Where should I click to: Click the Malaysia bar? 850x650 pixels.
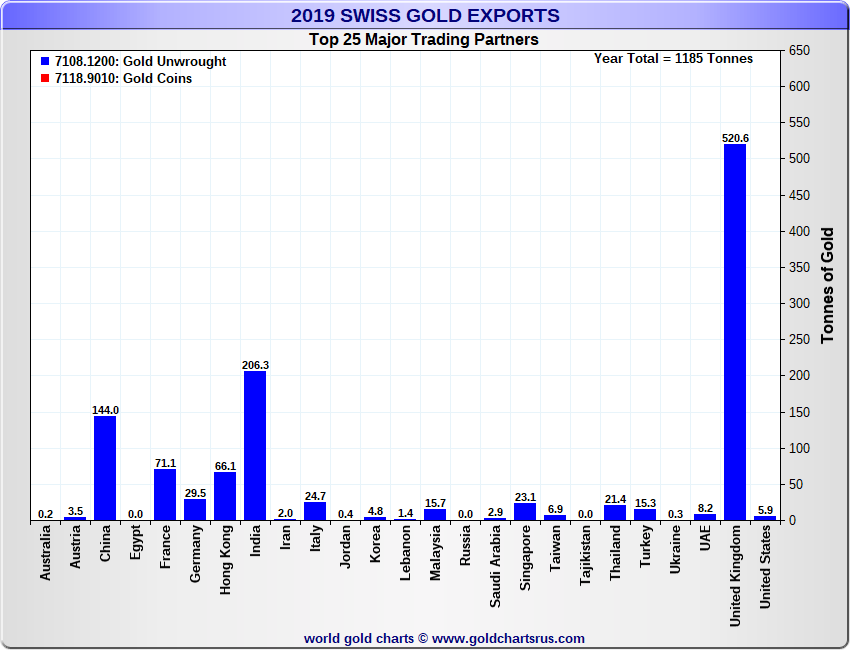pos(435,515)
